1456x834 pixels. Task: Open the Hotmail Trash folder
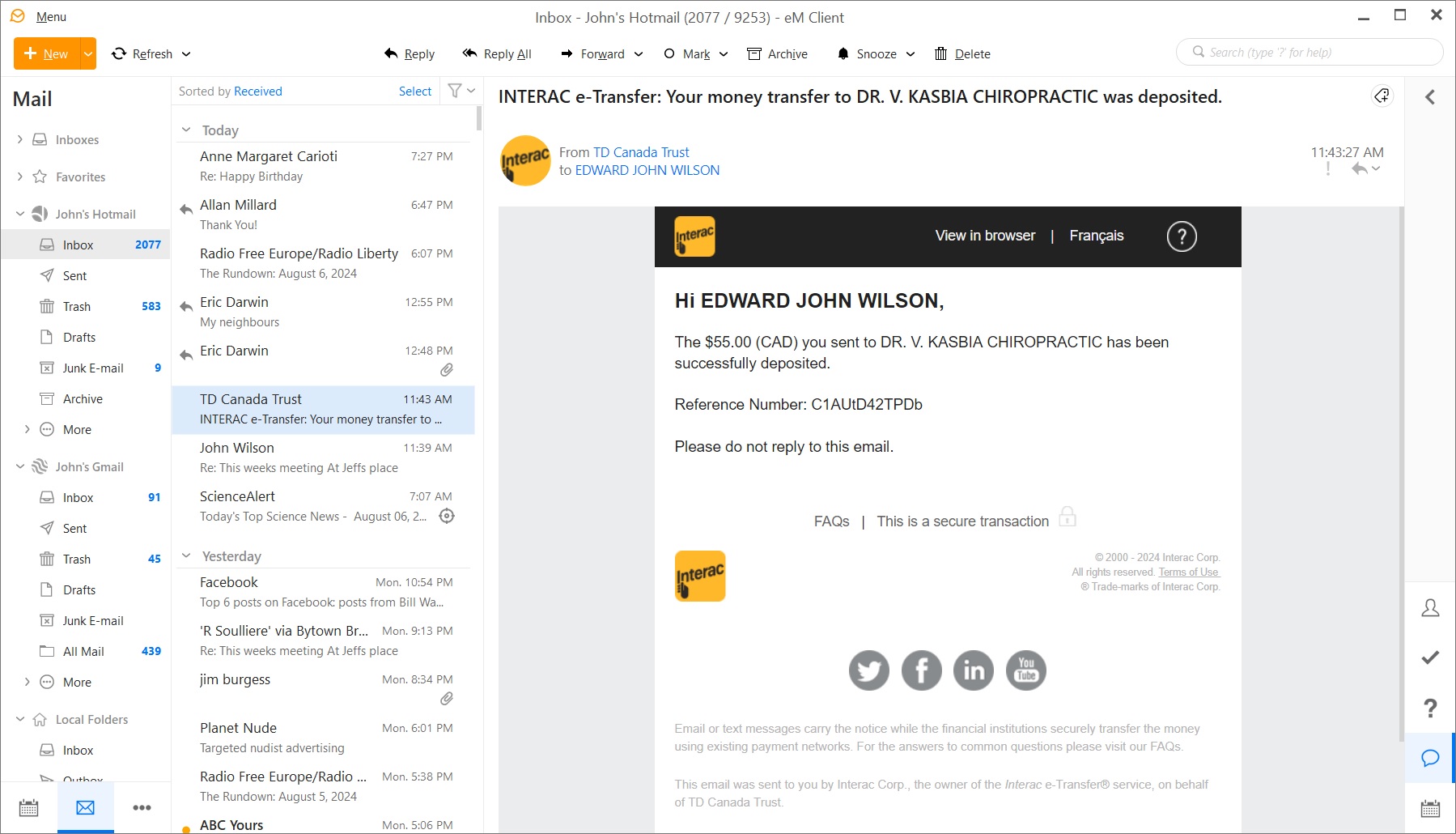pos(86,306)
